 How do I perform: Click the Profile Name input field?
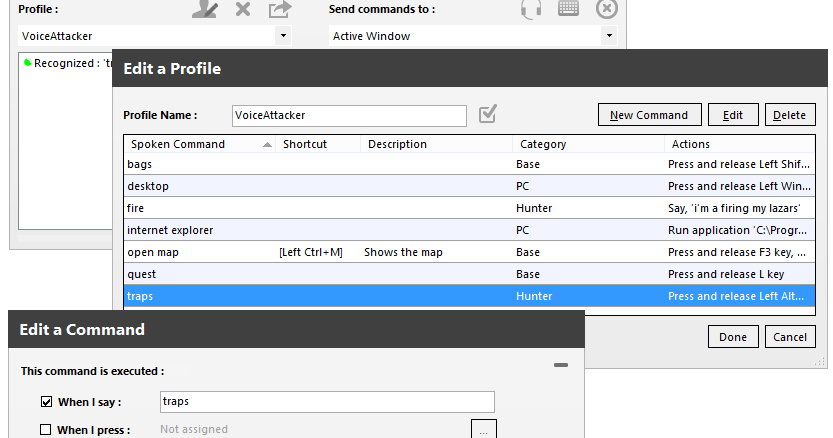(349, 115)
